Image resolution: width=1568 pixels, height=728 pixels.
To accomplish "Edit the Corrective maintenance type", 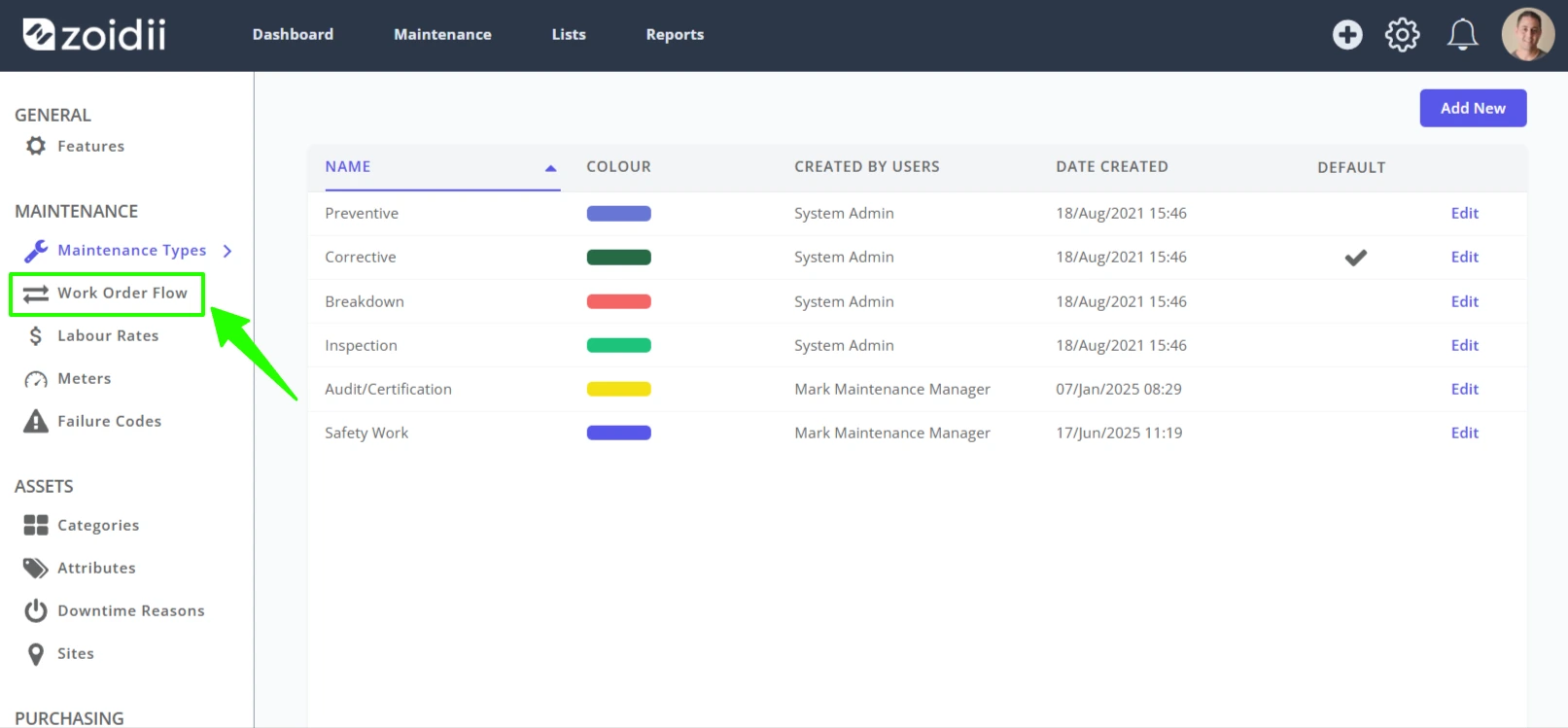I will tap(1464, 258).
